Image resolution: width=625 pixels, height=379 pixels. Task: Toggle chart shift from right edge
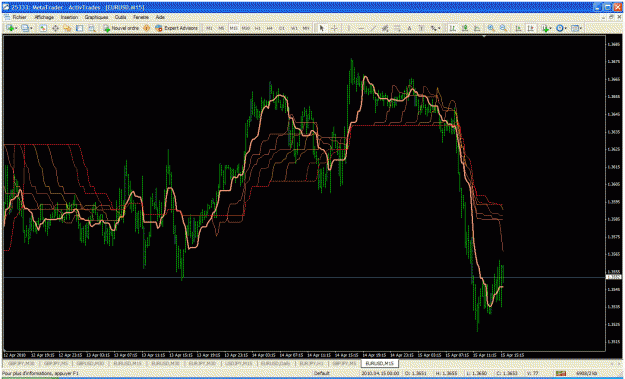click(531, 28)
